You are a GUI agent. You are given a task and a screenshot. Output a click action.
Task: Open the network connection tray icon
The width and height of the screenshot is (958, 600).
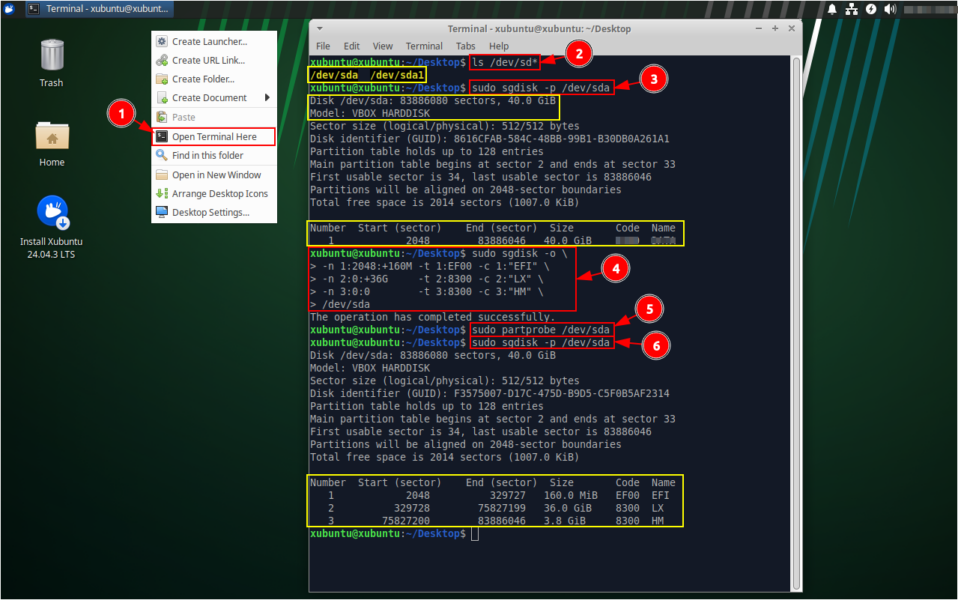(x=852, y=9)
